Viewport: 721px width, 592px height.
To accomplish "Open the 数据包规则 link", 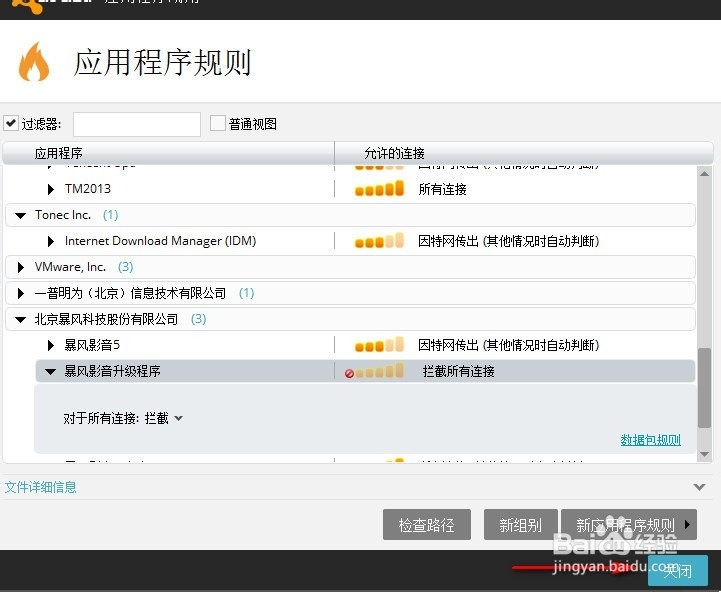I will click(650, 440).
